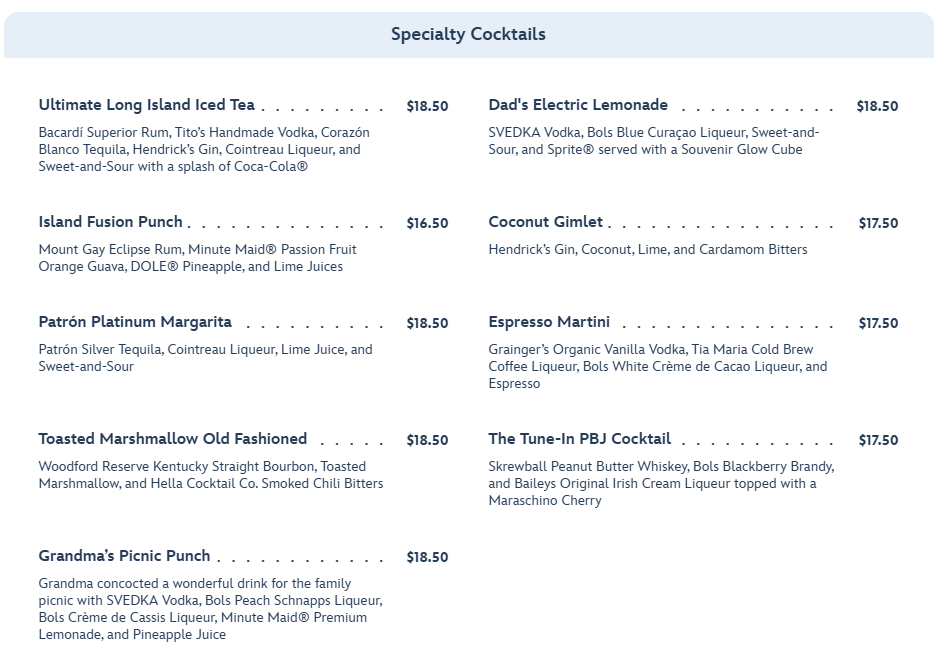Click the Toasted Marshmallow Old Fashioned ingredients
937x664 pixels.
point(211,475)
